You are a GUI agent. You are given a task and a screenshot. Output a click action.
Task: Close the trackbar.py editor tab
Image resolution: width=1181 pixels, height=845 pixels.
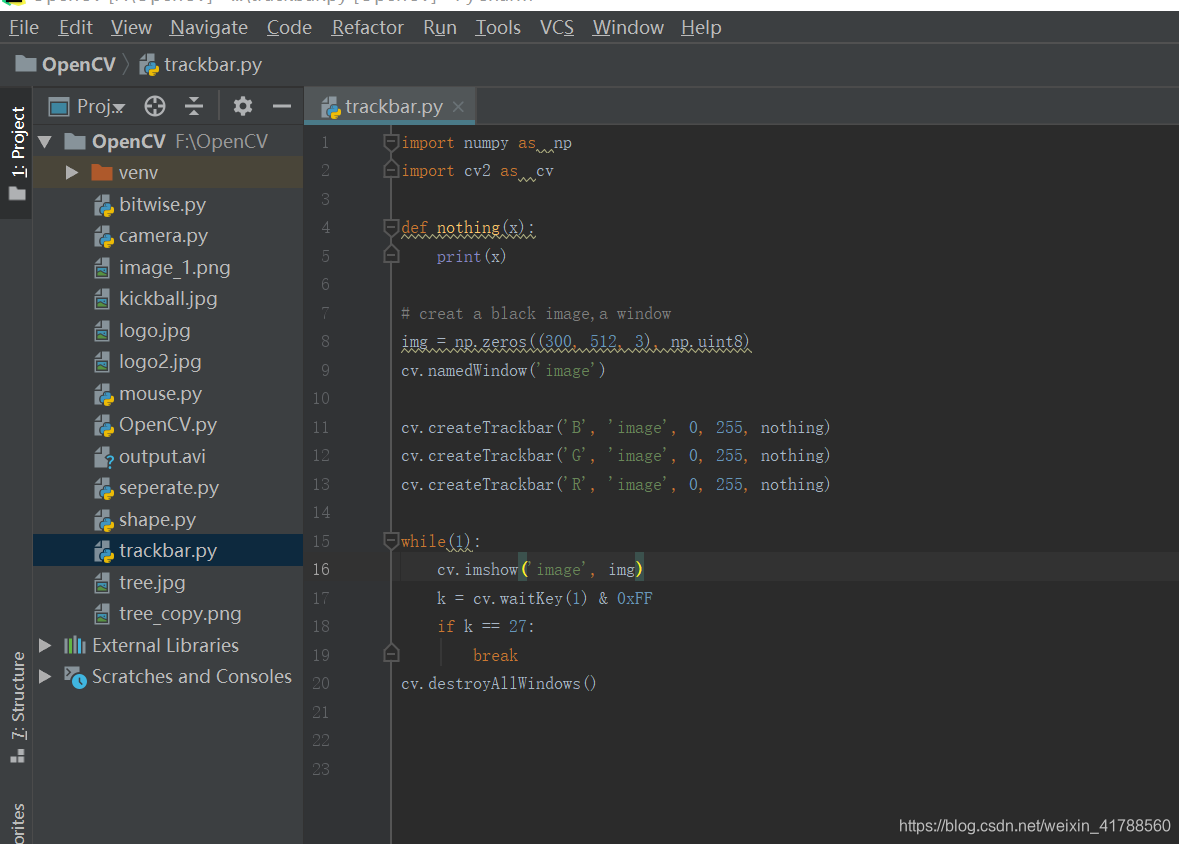click(x=458, y=107)
